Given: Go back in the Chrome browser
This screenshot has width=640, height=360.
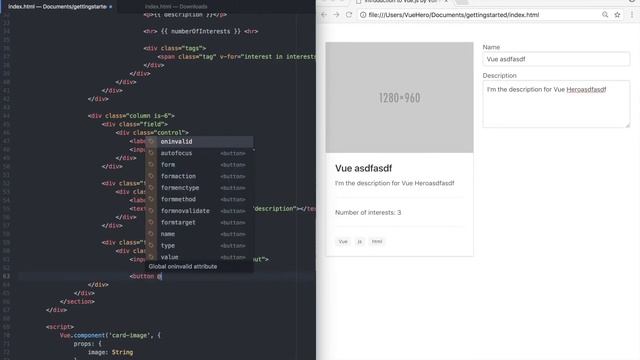Looking at the screenshot, I should [x=324, y=15].
